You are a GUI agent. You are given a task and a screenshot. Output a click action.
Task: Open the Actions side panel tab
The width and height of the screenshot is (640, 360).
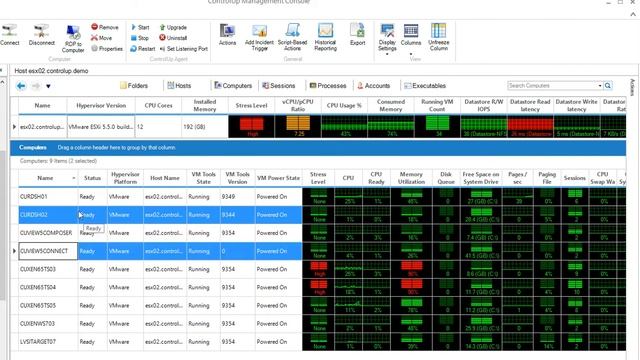click(x=633, y=87)
